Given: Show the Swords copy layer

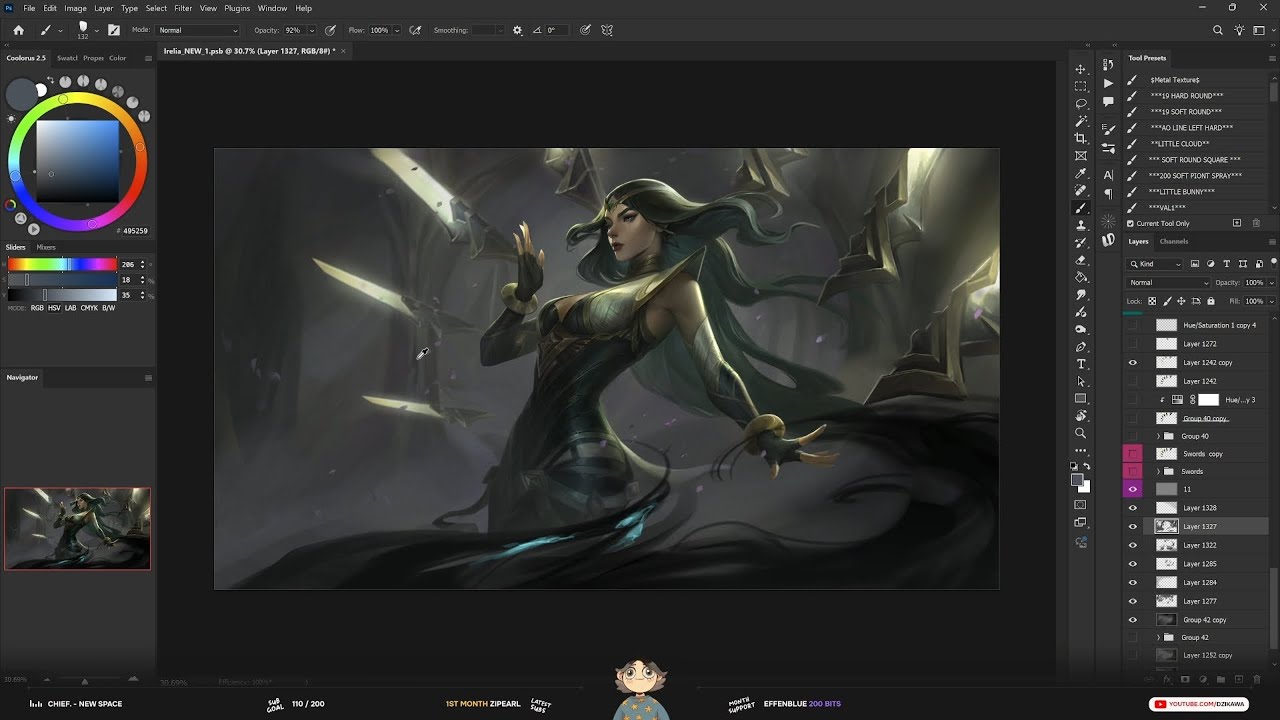Looking at the screenshot, I should 1133,453.
